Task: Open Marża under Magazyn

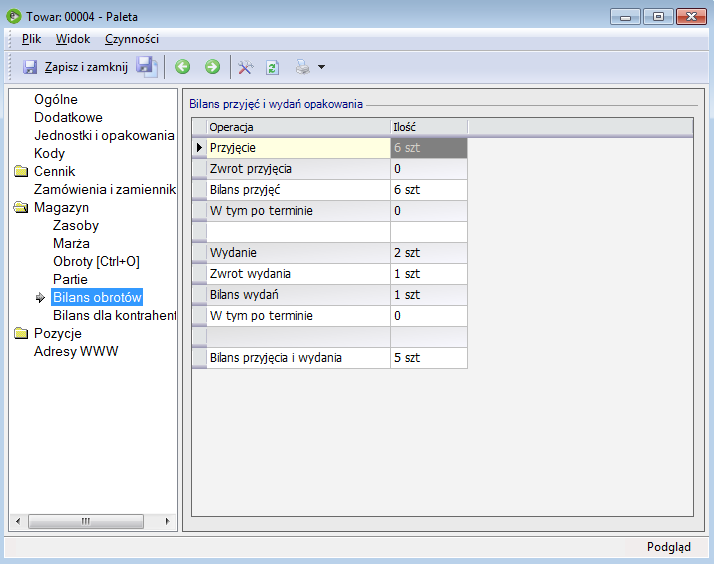Action: click(71, 243)
